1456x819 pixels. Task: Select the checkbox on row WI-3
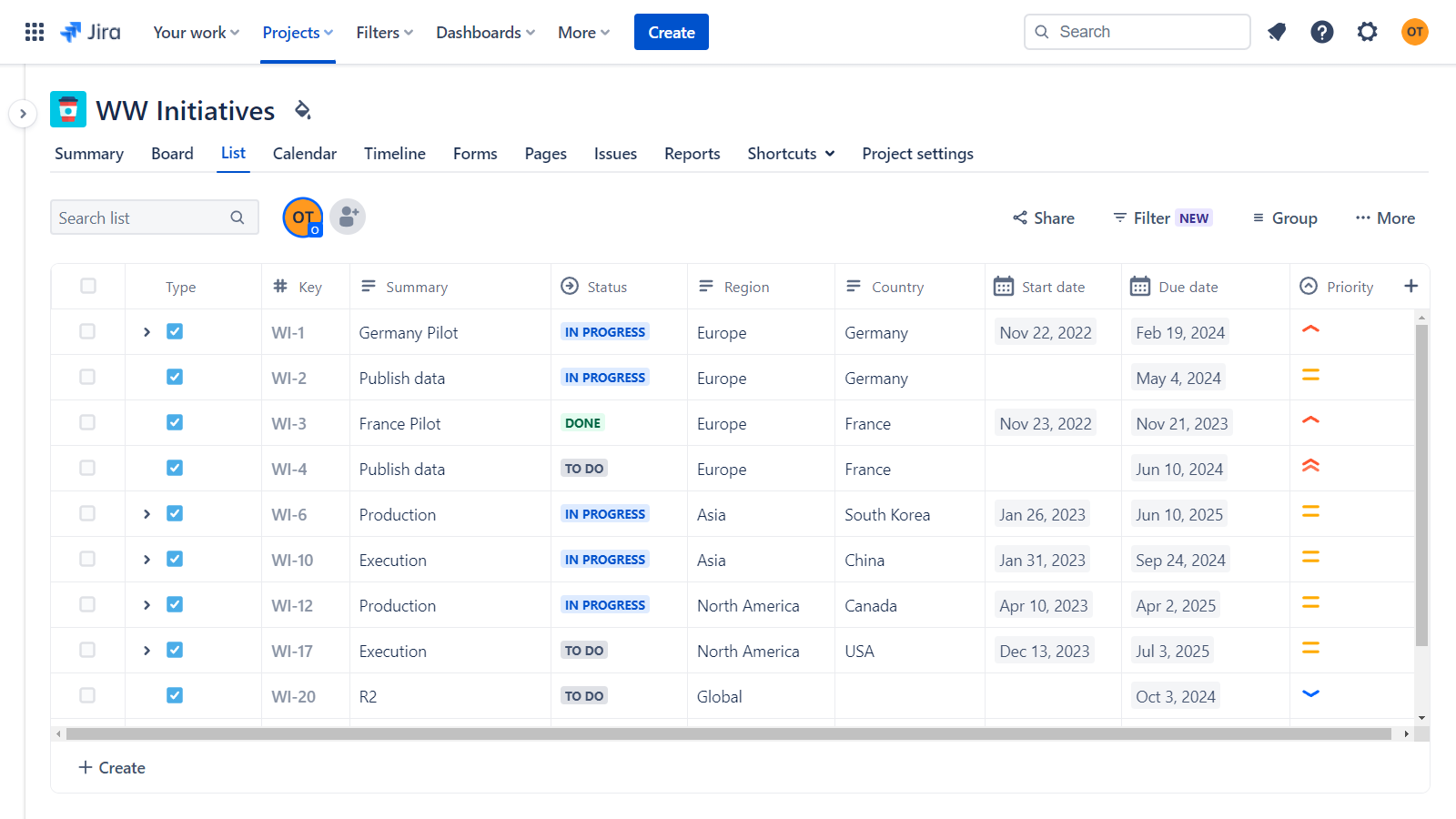(x=87, y=422)
